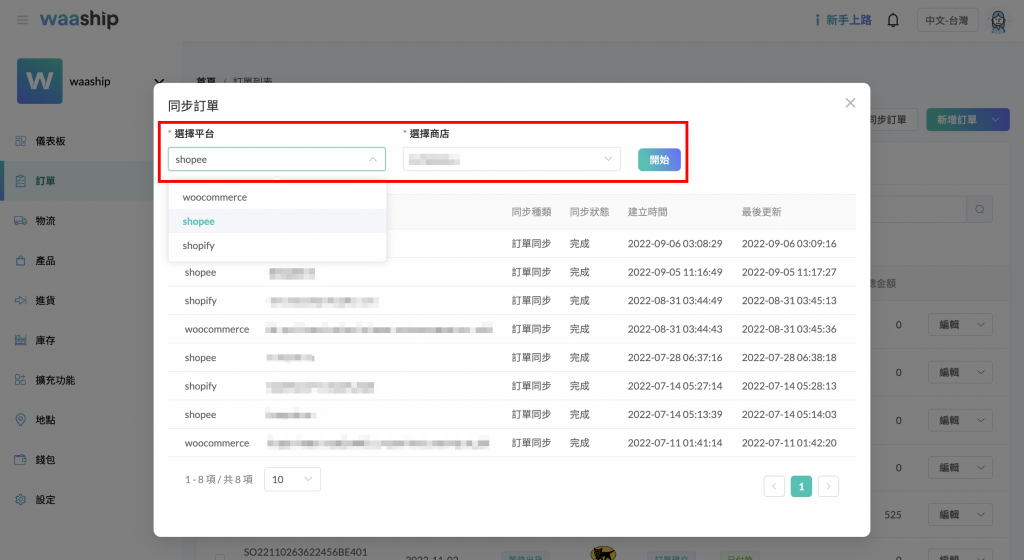Open the page size dropdown showing 10
Image resolution: width=1024 pixels, height=560 pixels.
(x=292, y=480)
